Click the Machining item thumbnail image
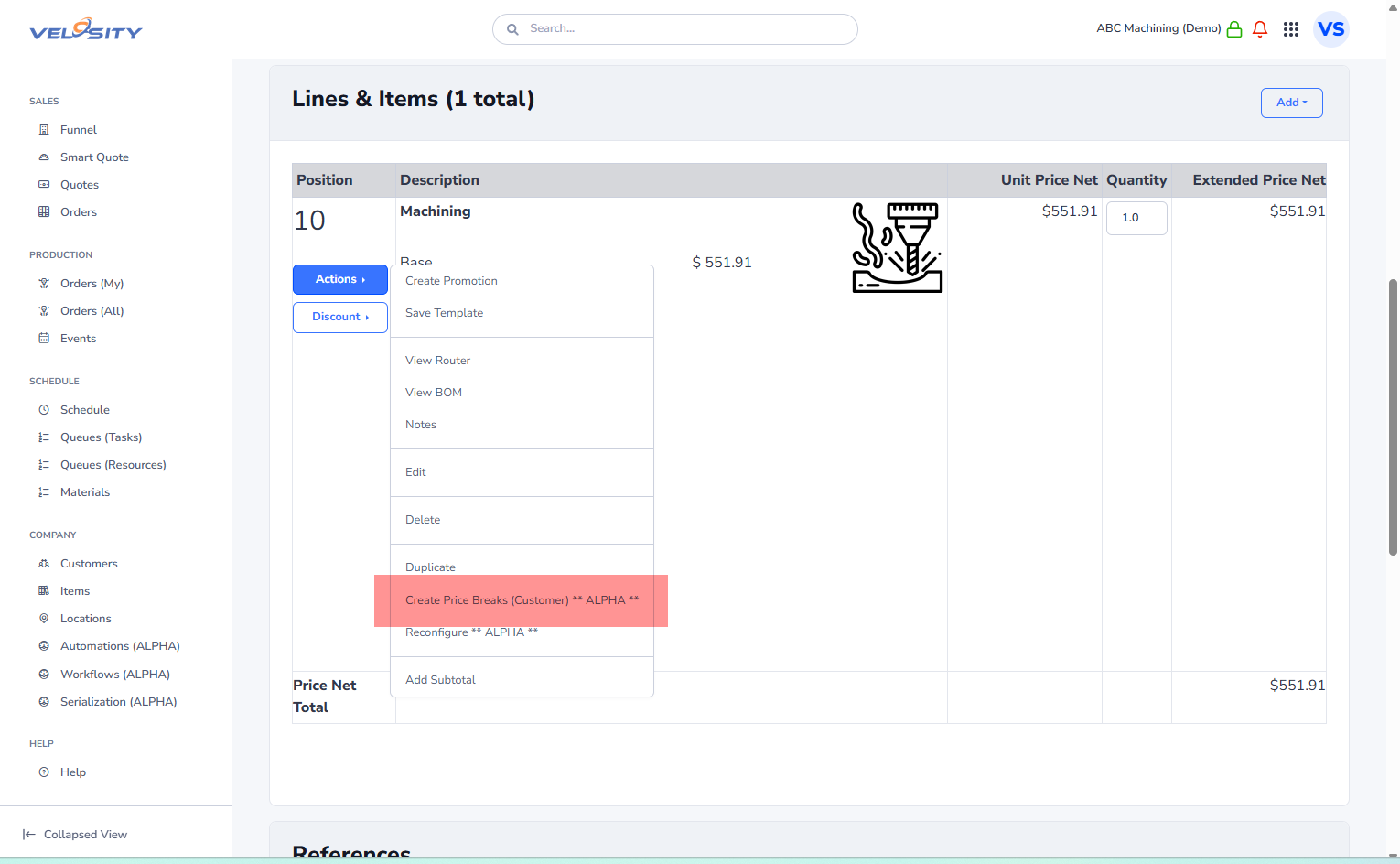This screenshot has height=864, width=1400. [x=897, y=248]
